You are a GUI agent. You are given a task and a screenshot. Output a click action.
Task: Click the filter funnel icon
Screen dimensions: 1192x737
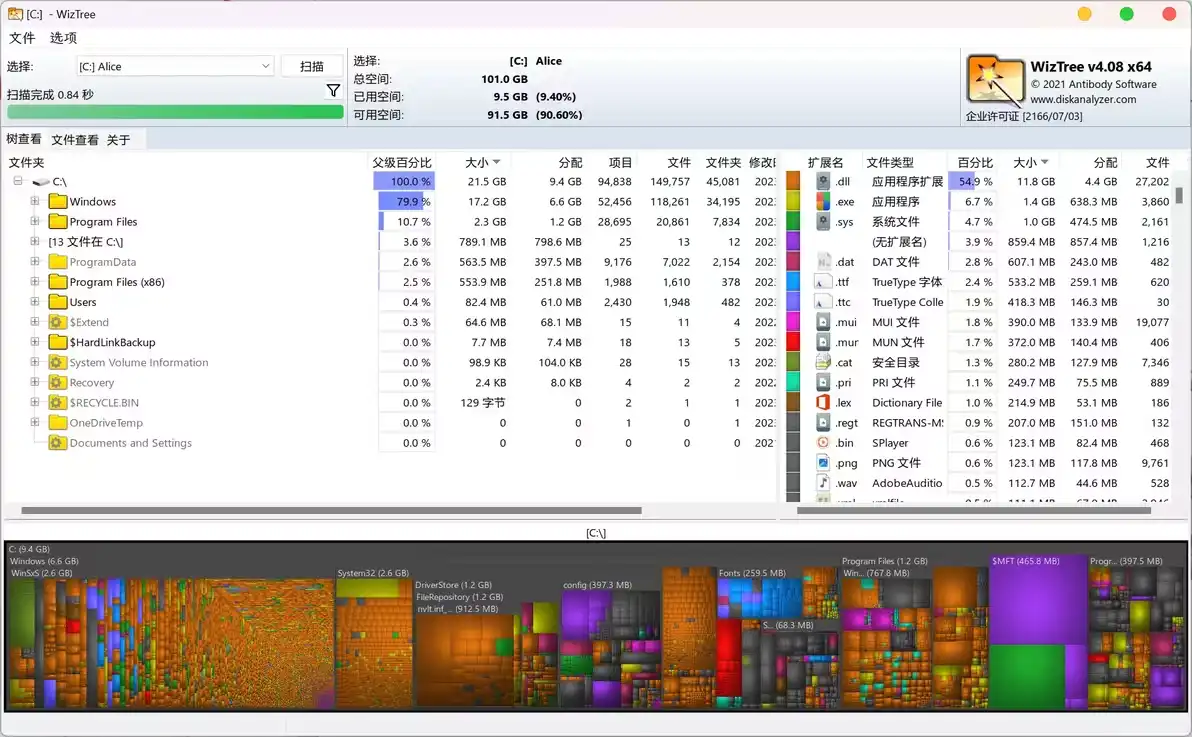333,91
